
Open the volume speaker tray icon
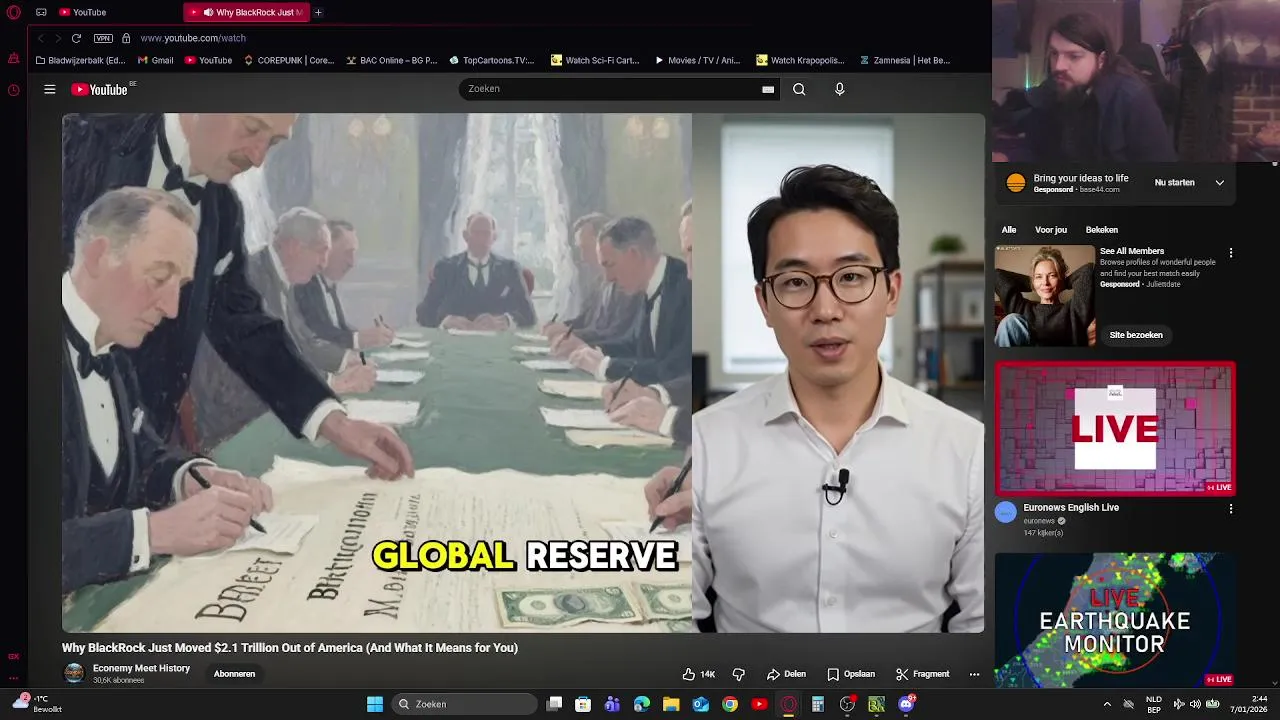pyautogui.click(x=1195, y=704)
